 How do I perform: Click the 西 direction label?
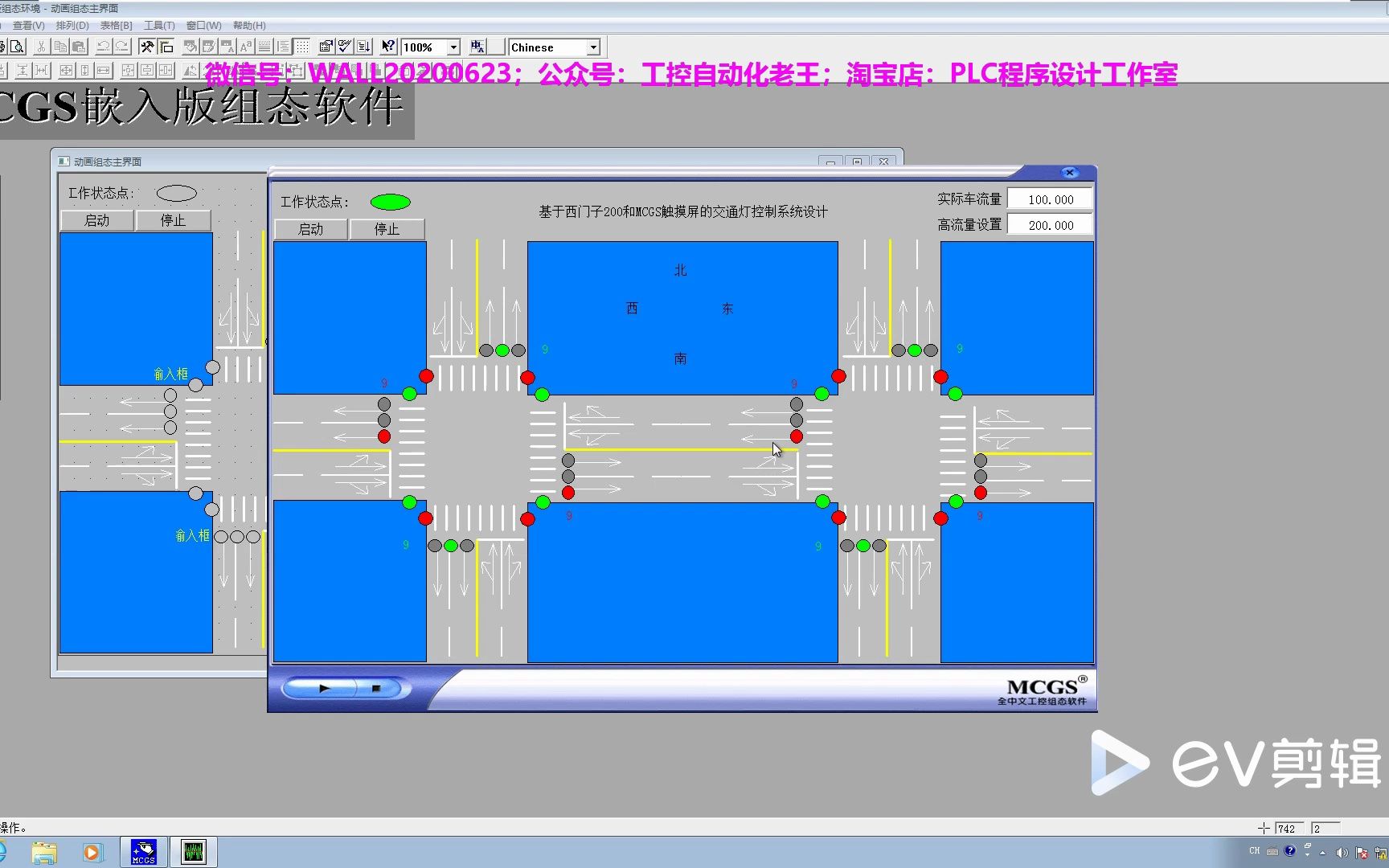click(x=632, y=309)
